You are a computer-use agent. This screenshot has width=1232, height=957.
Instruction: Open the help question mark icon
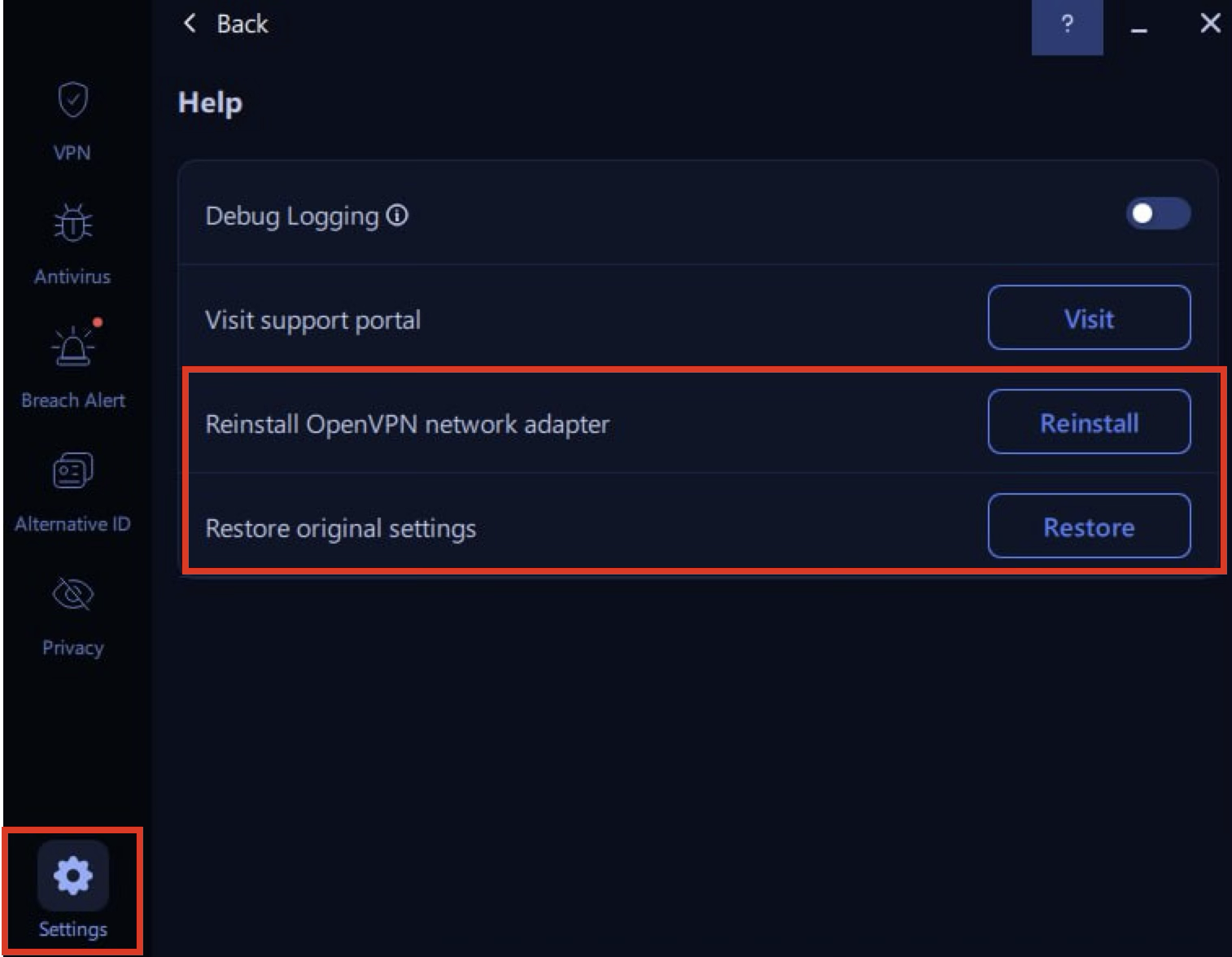1067,24
